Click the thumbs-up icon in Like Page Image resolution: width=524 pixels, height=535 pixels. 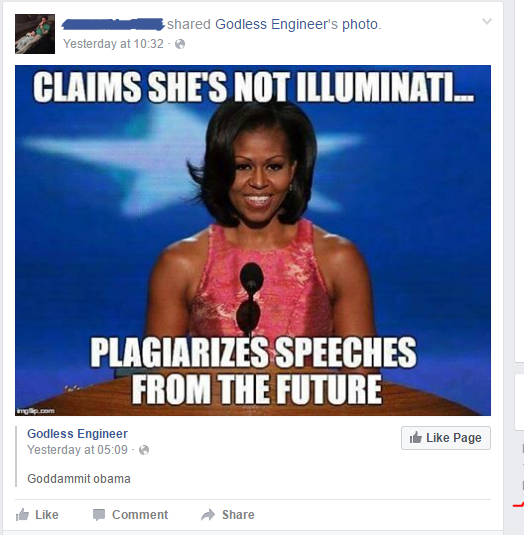pos(416,437)
